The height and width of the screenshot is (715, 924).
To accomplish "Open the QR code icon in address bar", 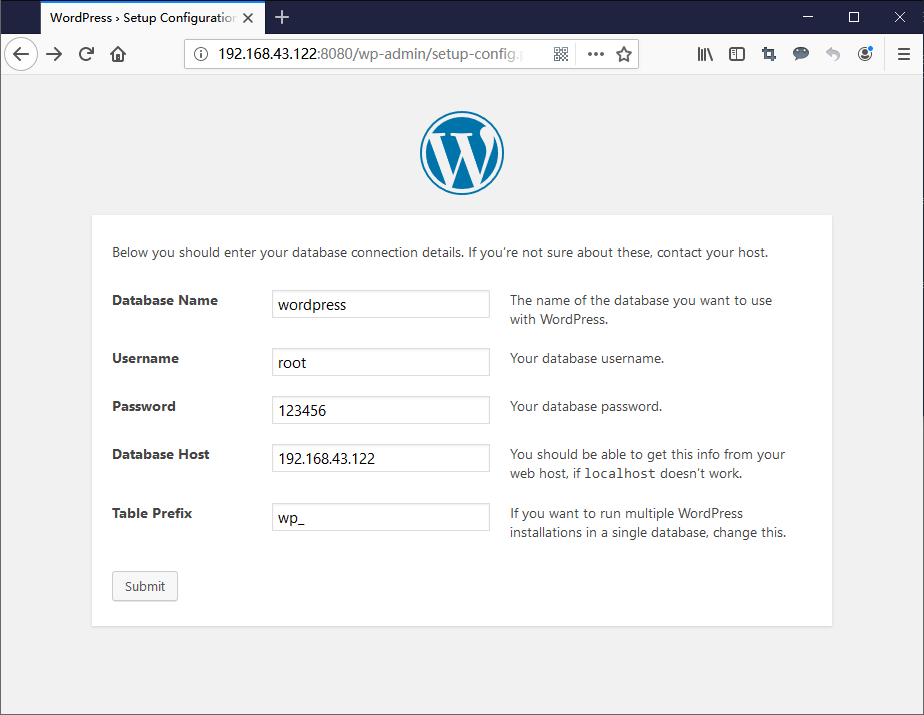I will [x=561, y=54].
